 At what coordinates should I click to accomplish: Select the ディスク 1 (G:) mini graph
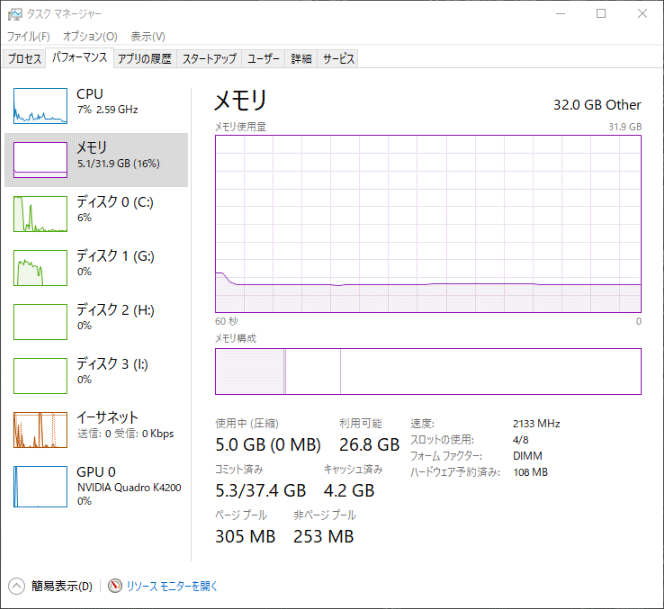(x=40, y=268)
